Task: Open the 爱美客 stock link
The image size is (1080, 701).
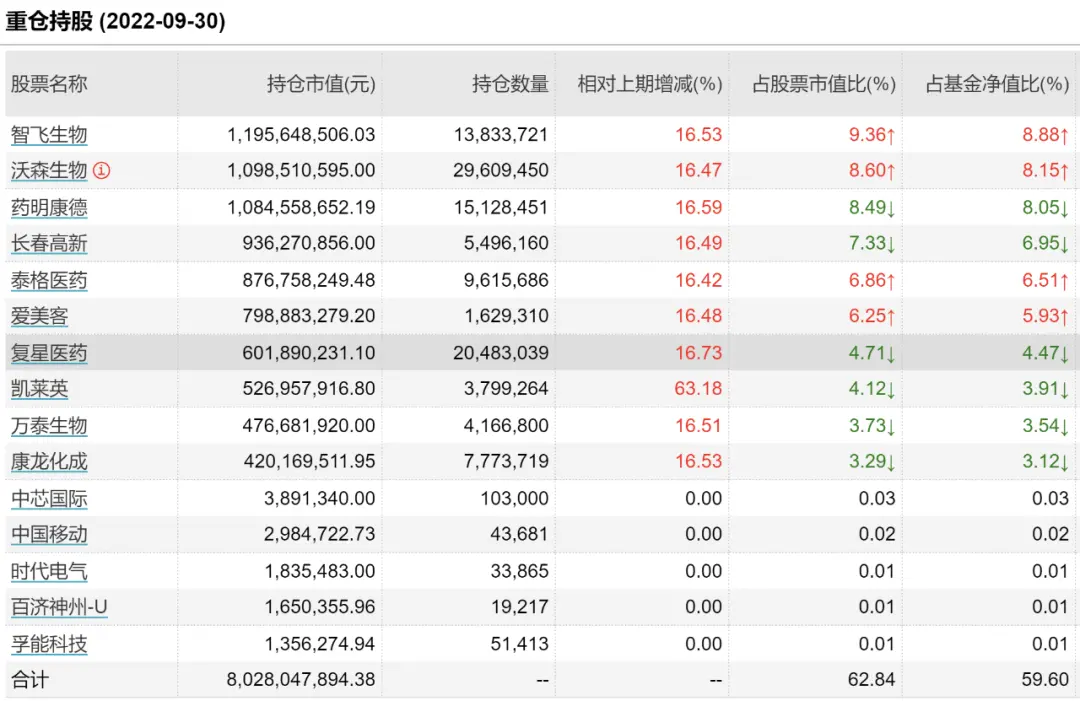Action: click(x=39, y=316)
